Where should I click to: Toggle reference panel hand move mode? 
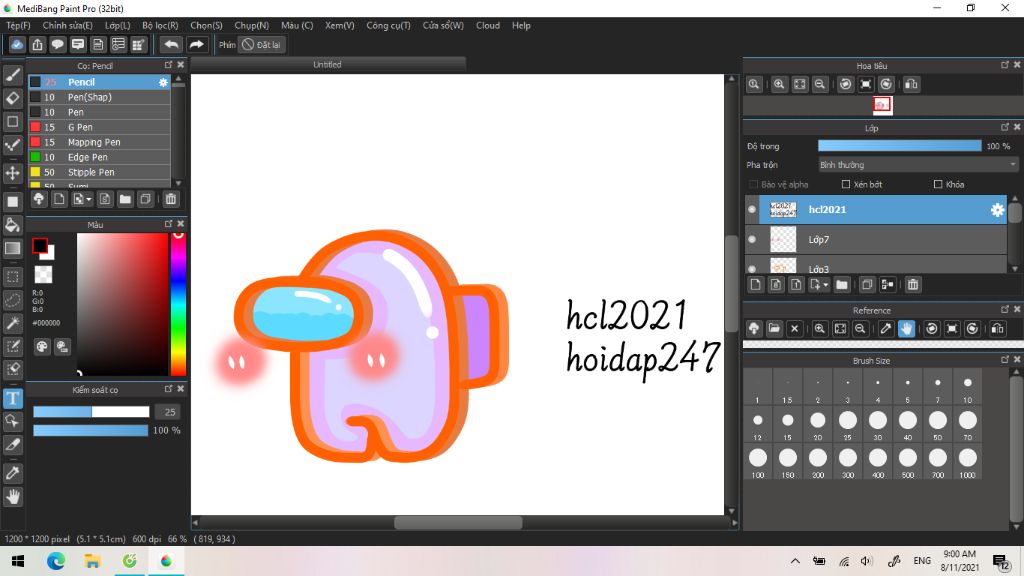906,328
